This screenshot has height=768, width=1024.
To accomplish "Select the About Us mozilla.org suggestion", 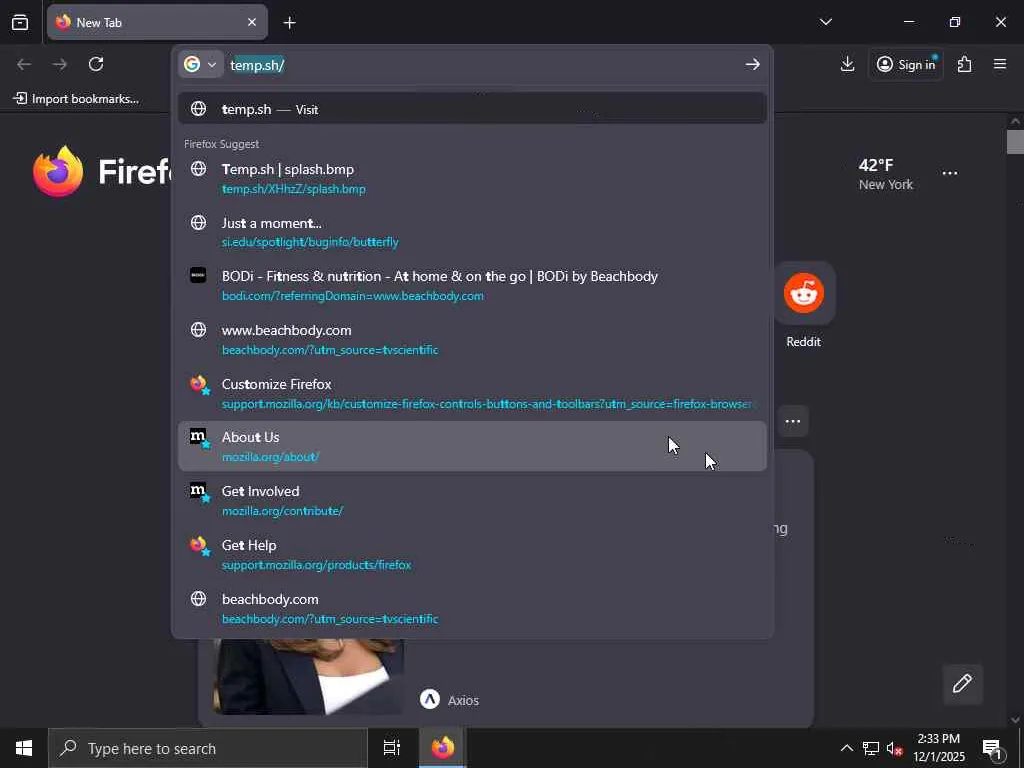I will point(472,446).
